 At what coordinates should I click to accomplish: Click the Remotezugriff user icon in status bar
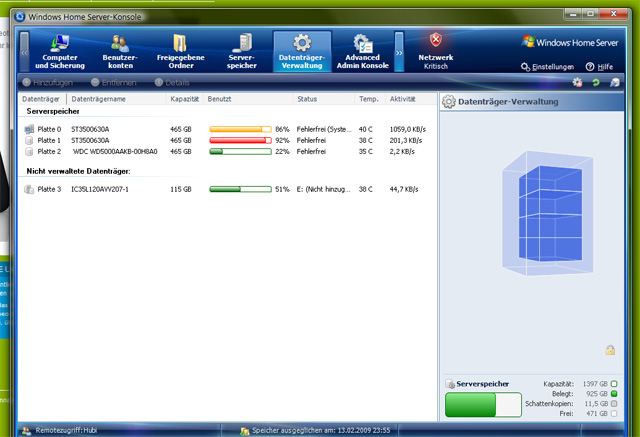pyautogui.click(x=27, y=430)
